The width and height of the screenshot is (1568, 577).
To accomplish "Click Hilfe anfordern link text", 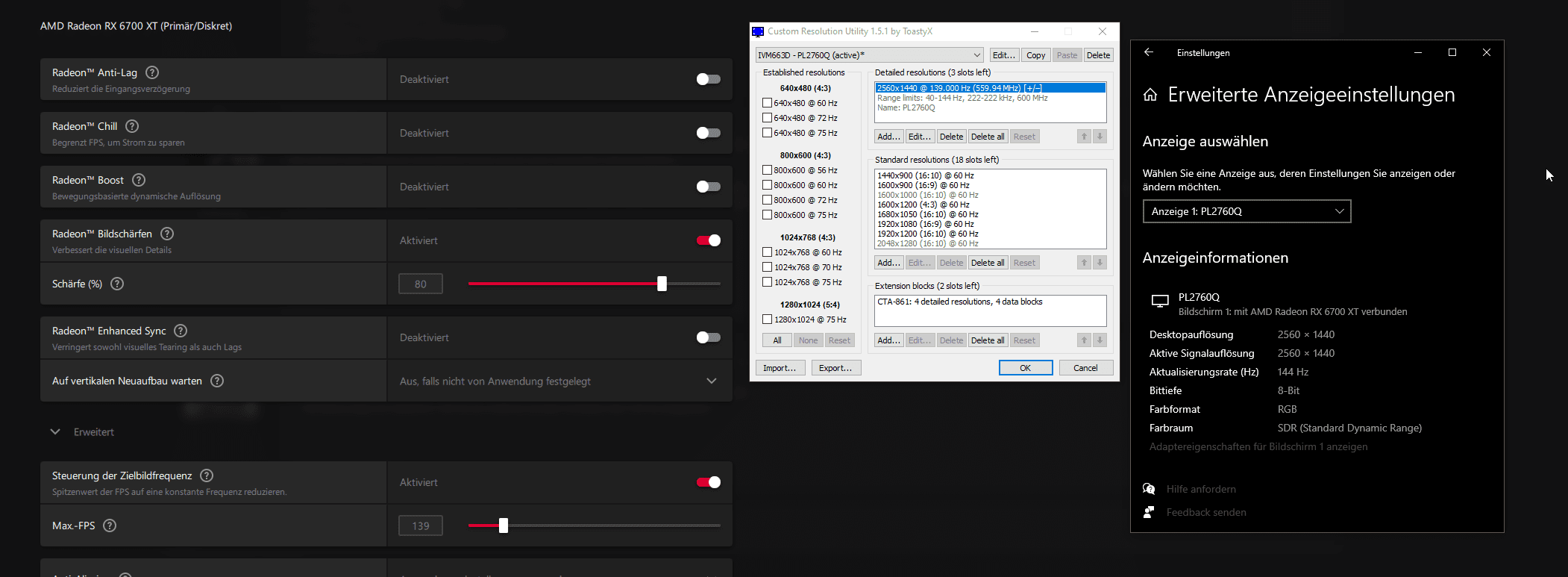I will [x=1201, y=489].
